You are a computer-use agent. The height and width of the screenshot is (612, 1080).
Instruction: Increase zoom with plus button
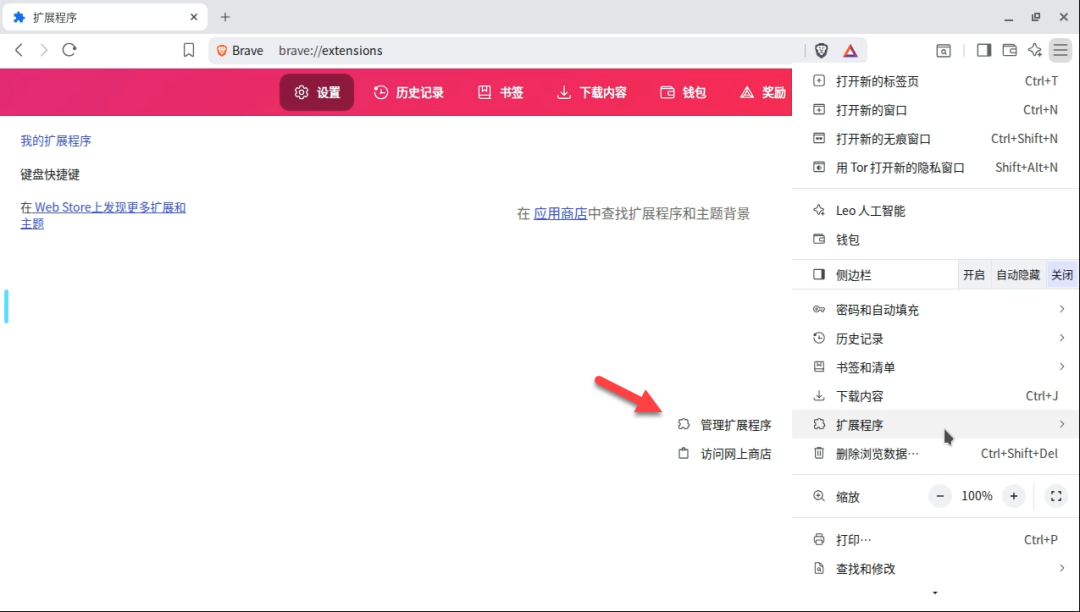(x=1014, y=496)
